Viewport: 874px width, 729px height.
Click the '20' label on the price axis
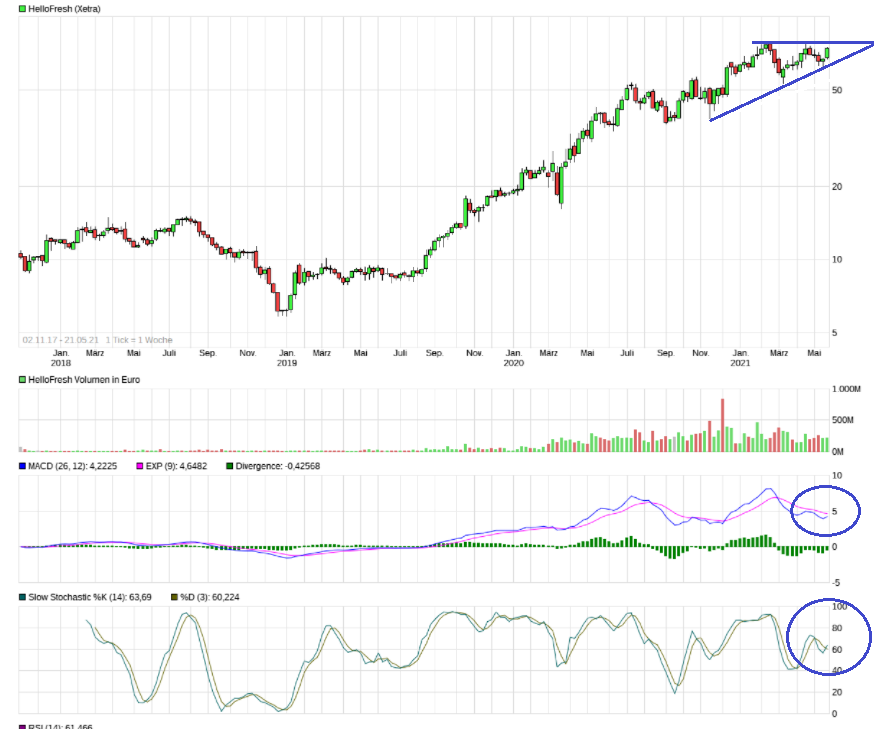837,187
